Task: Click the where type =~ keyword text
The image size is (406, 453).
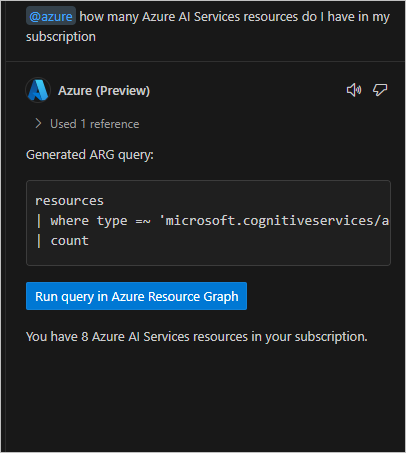Action: [100, 221]
